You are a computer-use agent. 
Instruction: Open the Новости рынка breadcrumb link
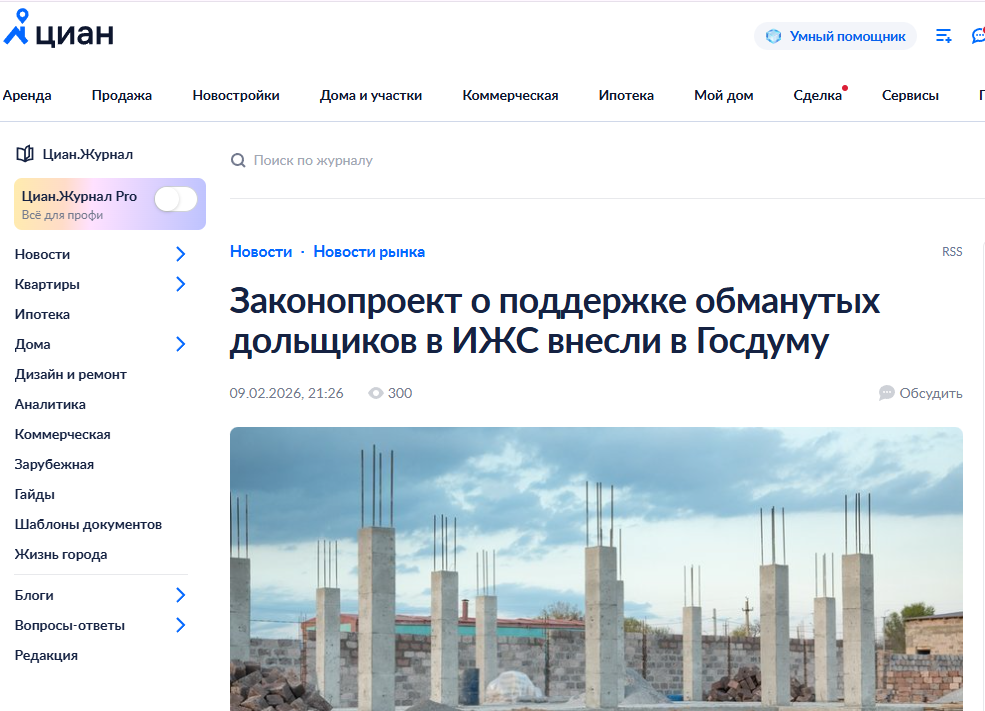pyautogui.click(x=368, y=251)
